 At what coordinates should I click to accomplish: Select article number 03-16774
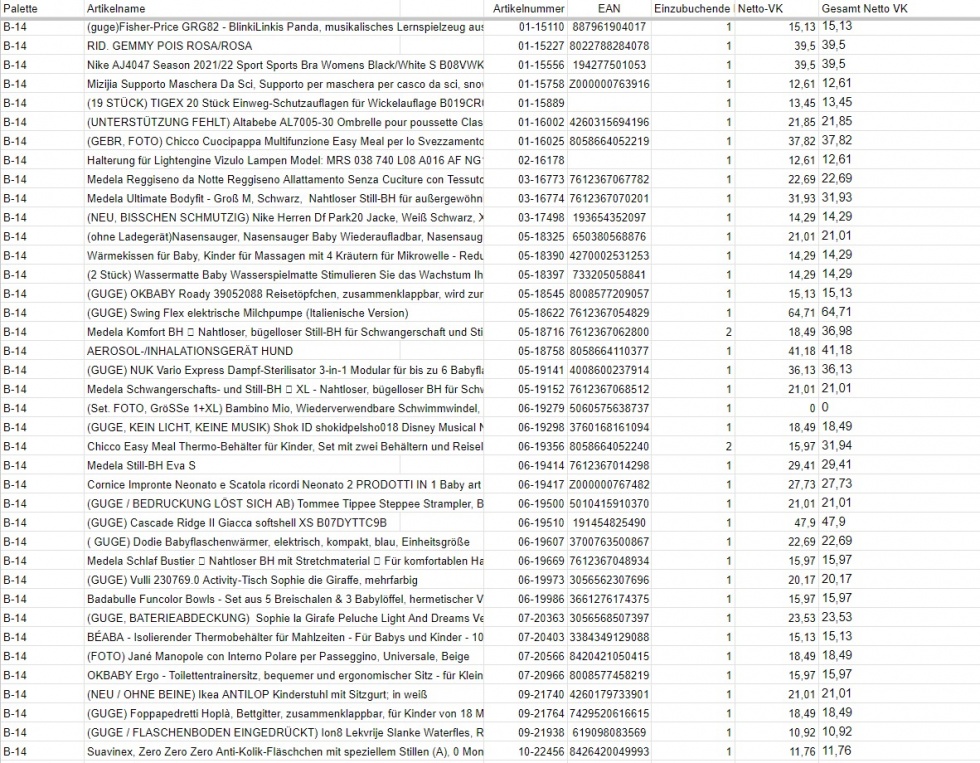(x=541, y=199)
